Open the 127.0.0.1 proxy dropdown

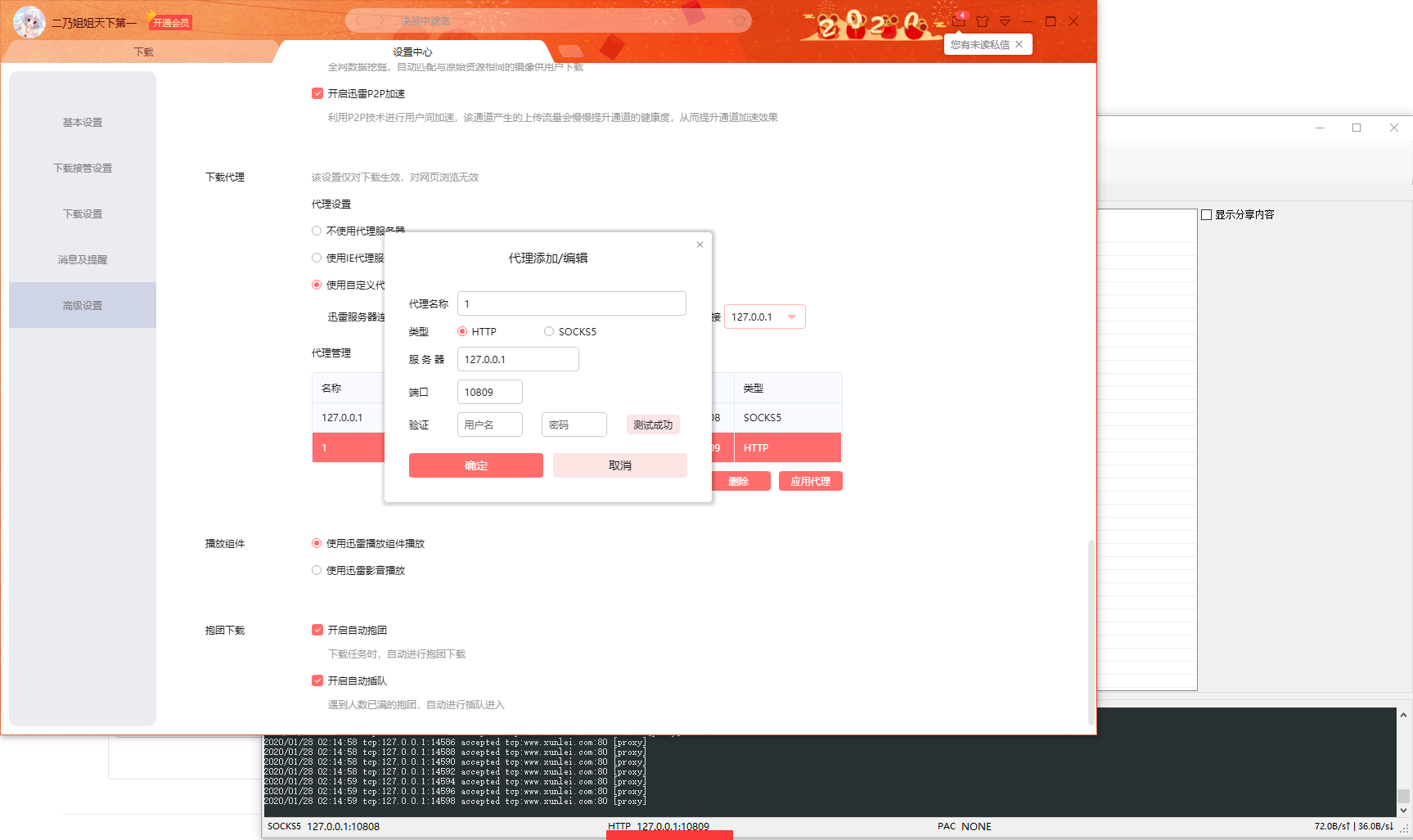tap(765, 317)
